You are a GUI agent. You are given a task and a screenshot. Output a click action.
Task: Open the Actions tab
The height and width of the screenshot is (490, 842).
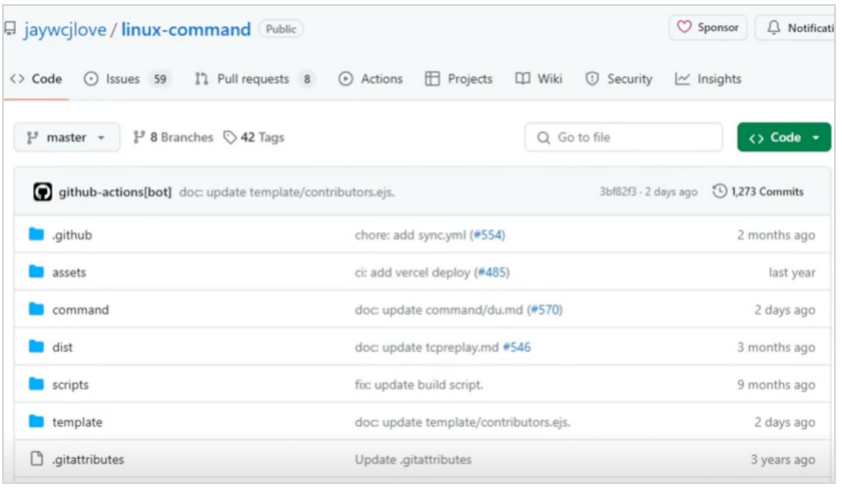[371, 79]
